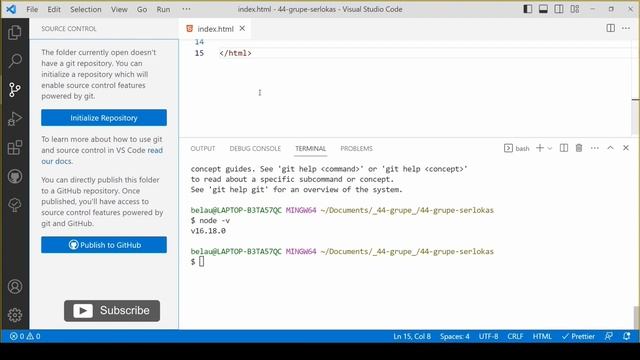This screenshot has height=360, width=640.
Task: Toggle the secondary side bar layout icon
Action: click(x=559, y=9)
